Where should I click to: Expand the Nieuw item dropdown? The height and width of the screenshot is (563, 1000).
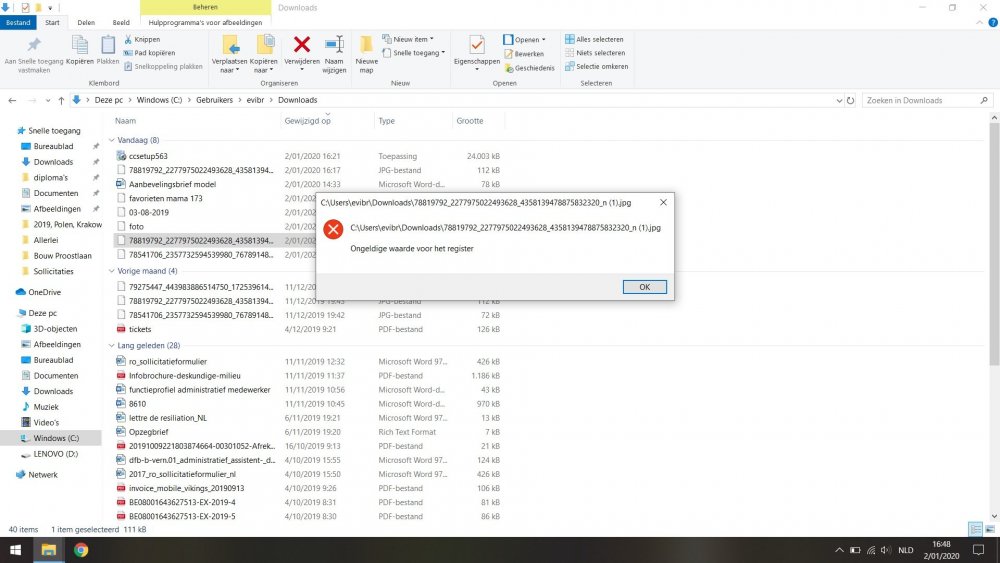tap(414, 40)
